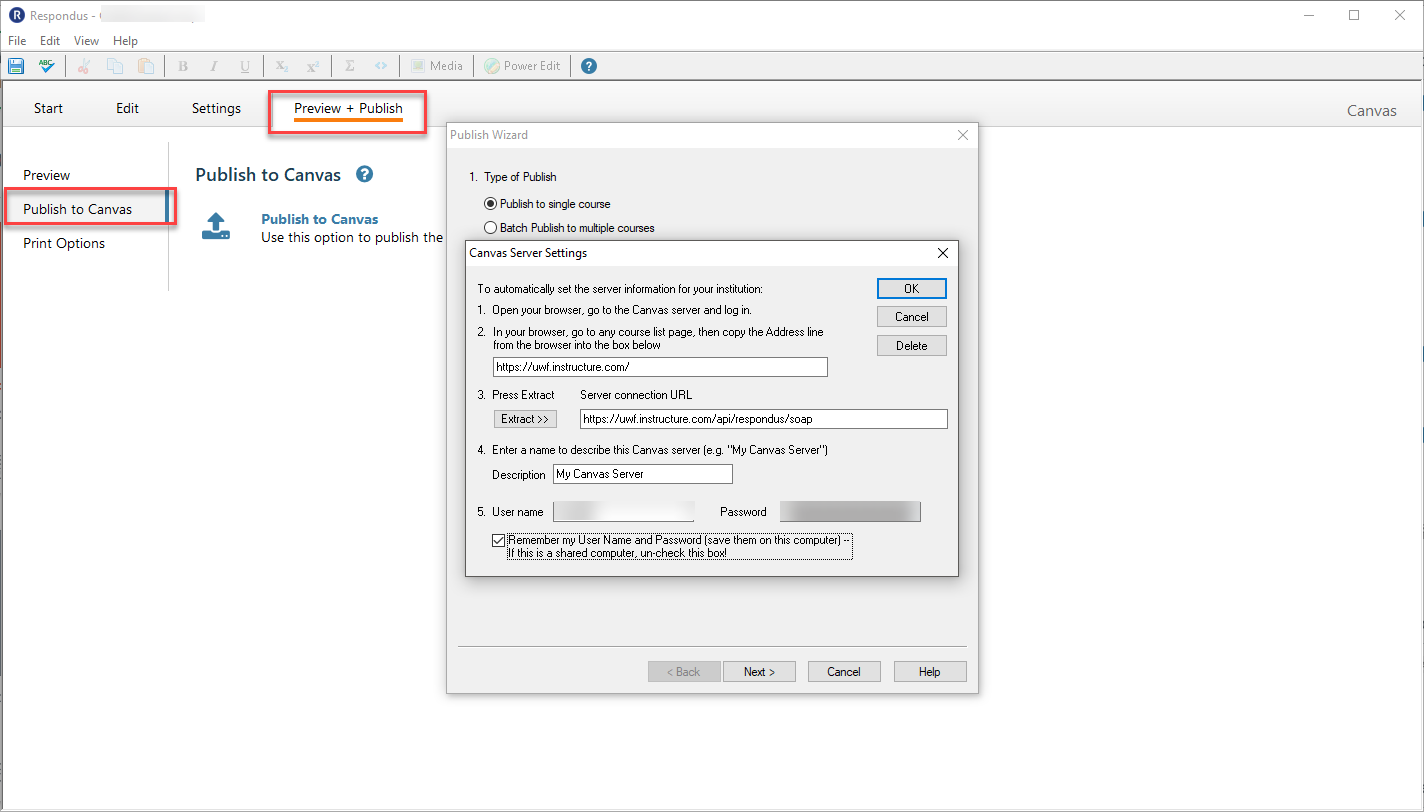Toggle Bold formatting icon
This screenshot has width=1424, height=812.
183,66
